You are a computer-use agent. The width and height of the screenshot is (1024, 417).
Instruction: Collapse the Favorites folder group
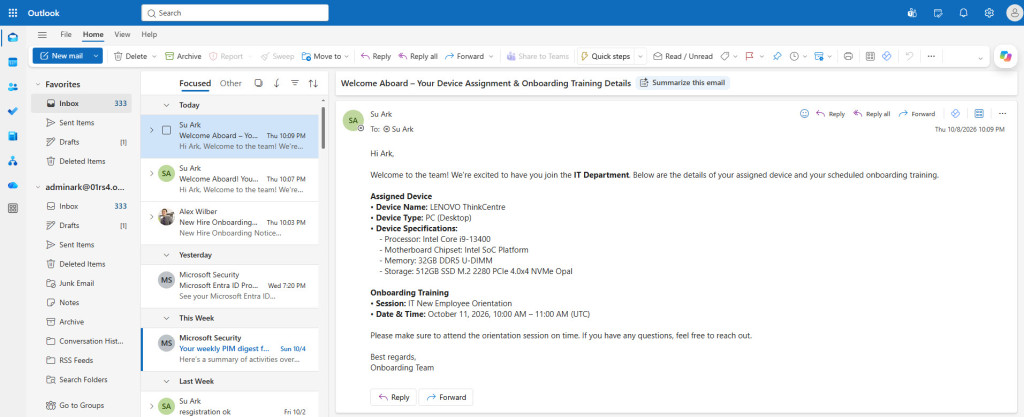point(38,84)
